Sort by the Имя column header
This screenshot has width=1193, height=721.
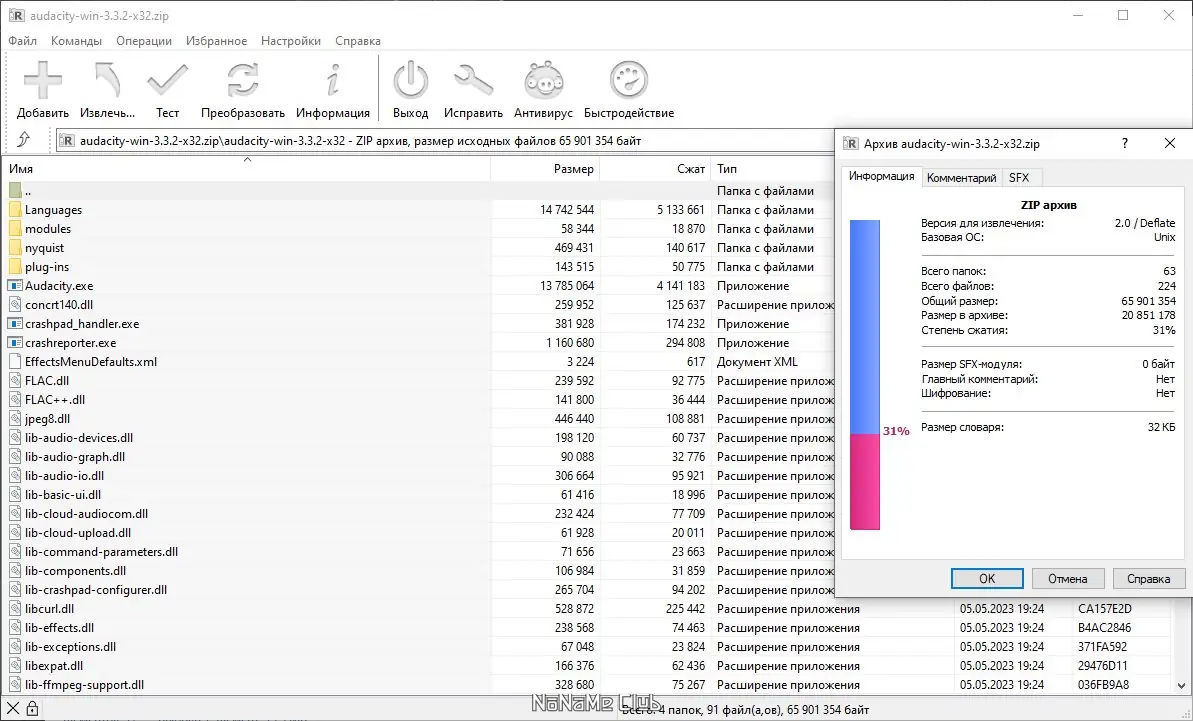click(247, 169)
